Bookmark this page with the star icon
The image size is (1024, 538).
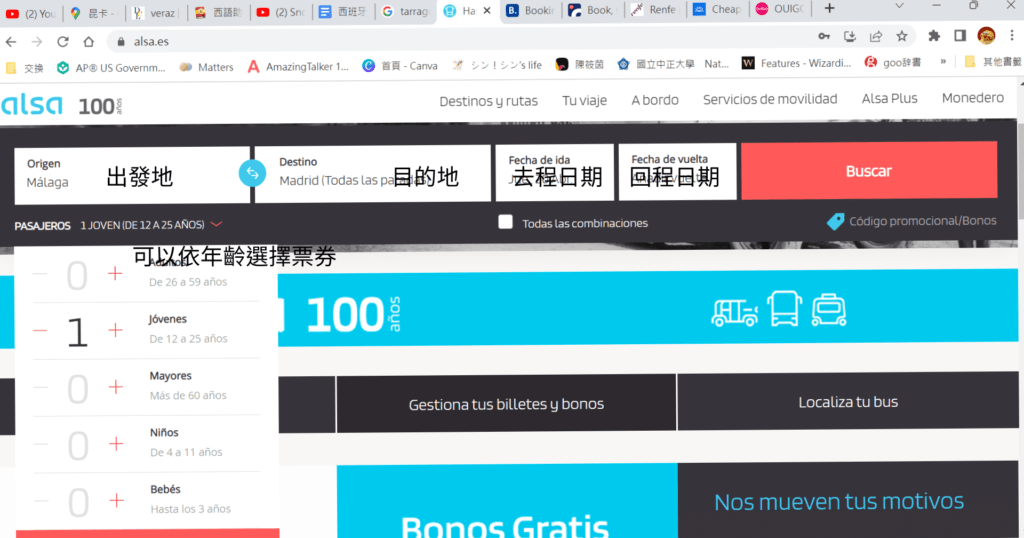[x=902, y=36]
